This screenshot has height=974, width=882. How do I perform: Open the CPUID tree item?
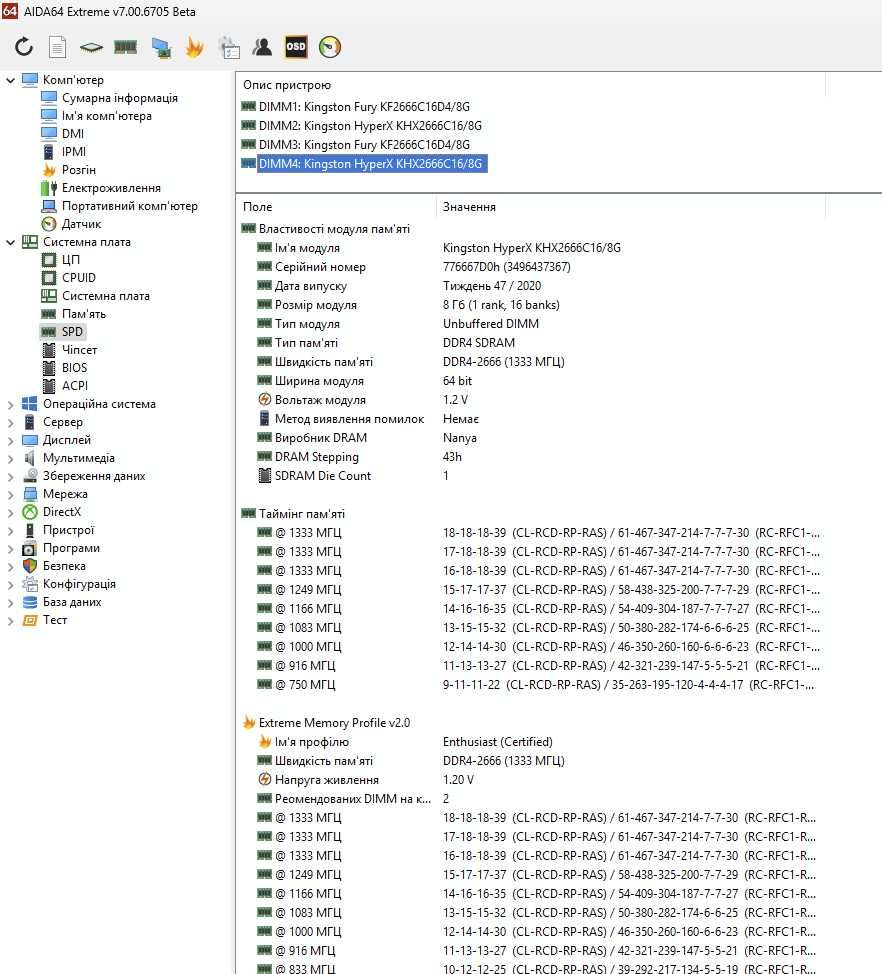(x=78, y=278)
